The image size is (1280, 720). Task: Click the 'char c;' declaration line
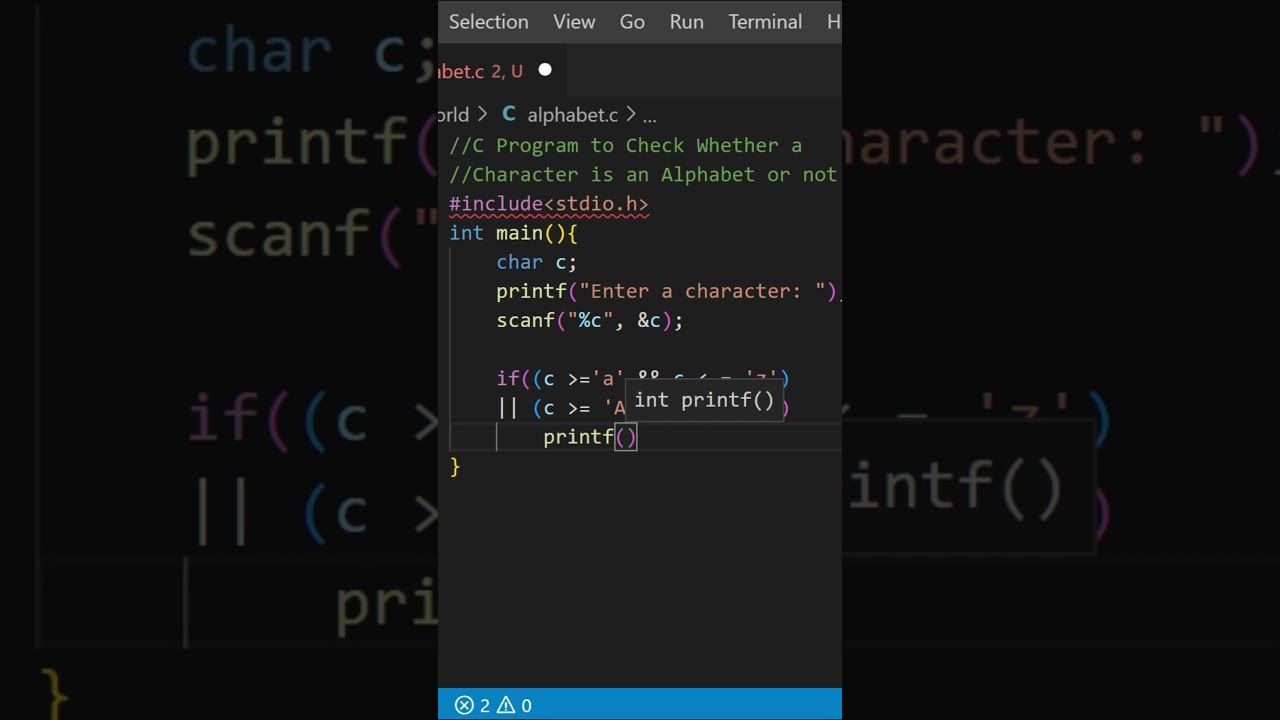tap(537, 262)
